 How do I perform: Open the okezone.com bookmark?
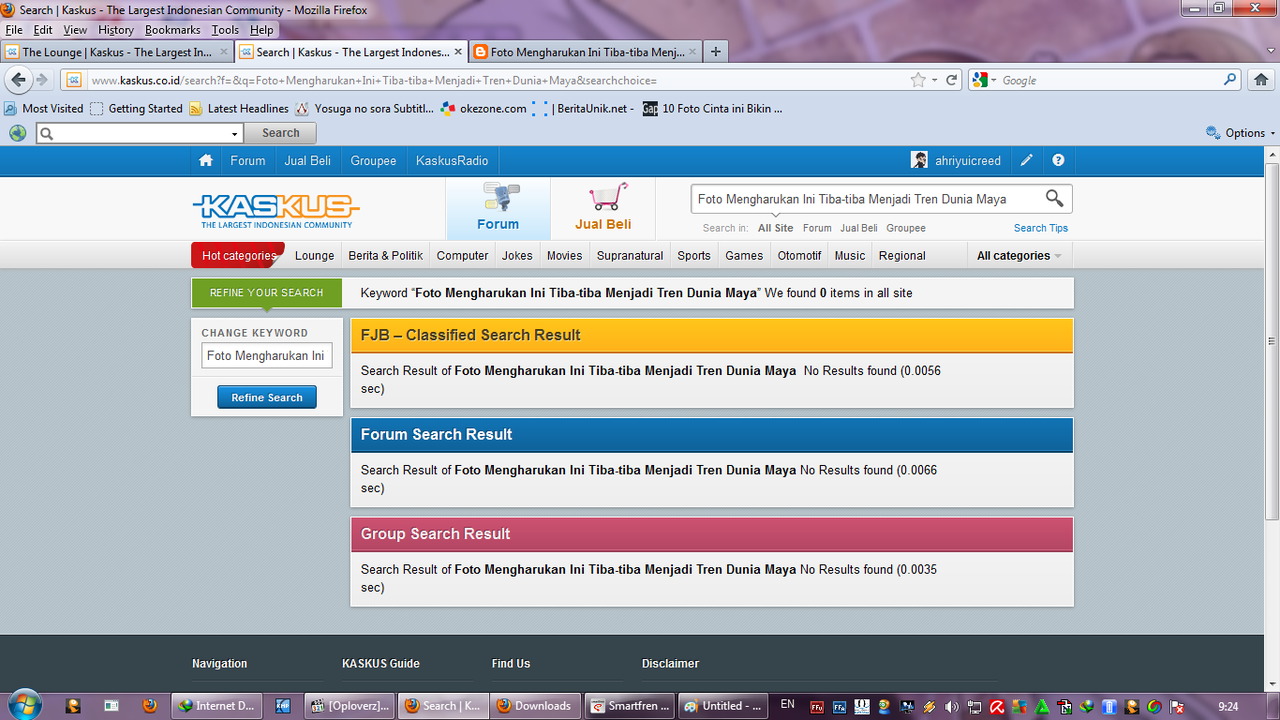point(484,108)
